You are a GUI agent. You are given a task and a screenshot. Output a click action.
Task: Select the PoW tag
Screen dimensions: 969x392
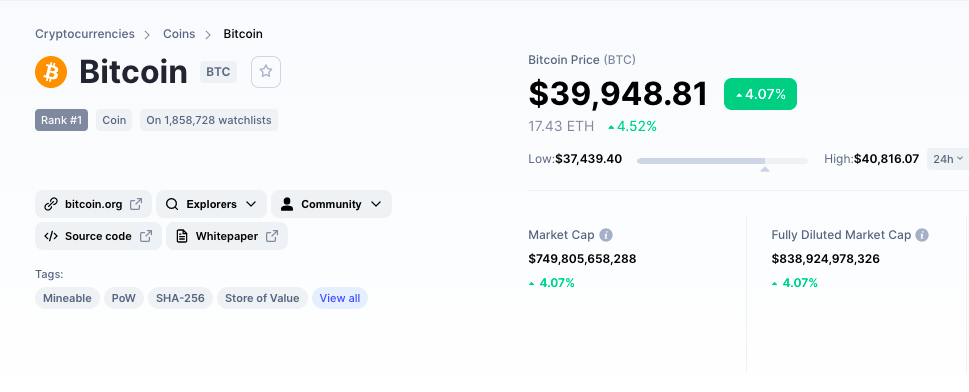124,298
